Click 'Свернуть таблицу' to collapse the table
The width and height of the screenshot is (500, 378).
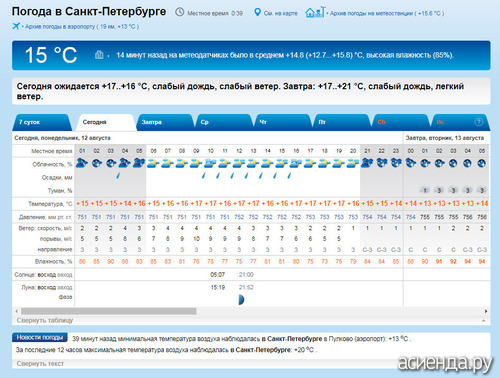point(45,320)
